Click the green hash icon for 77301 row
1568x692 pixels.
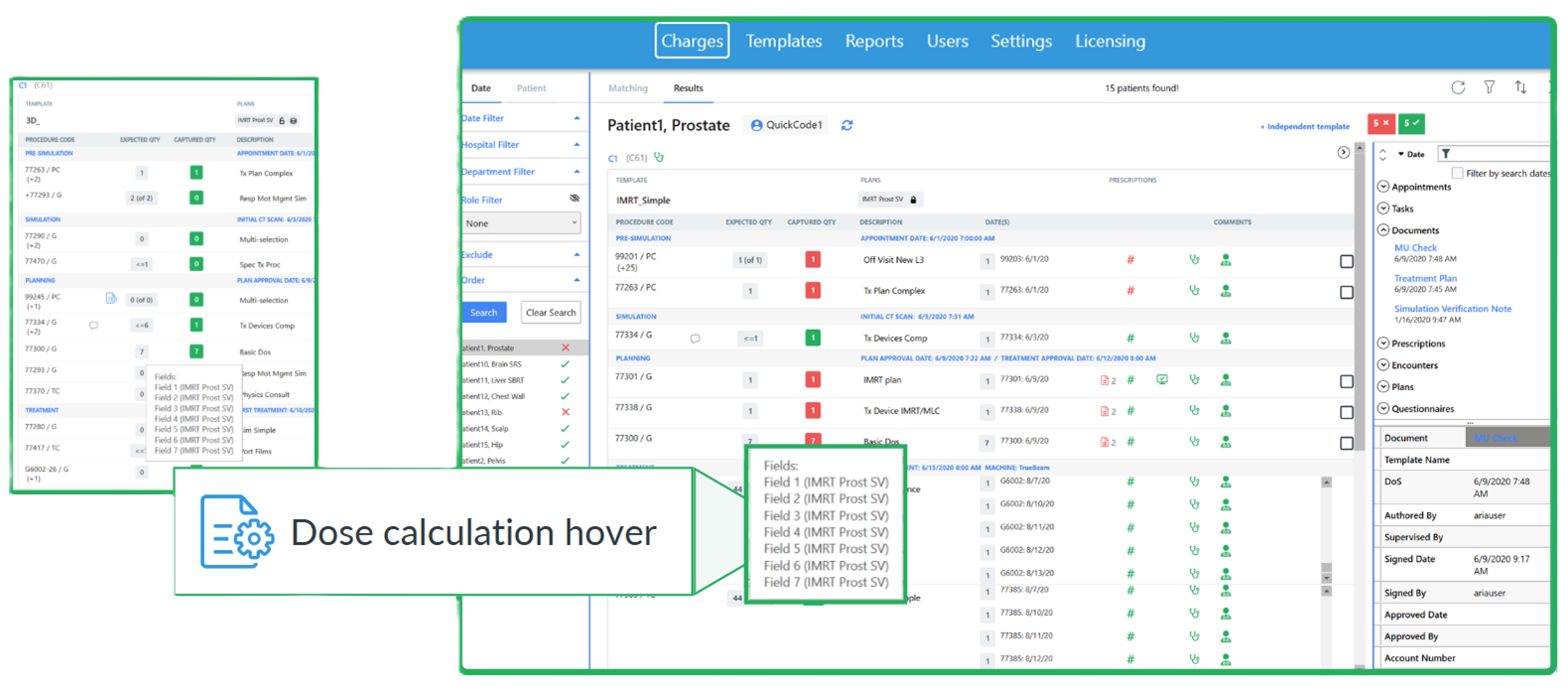(x=1130, y=380)
